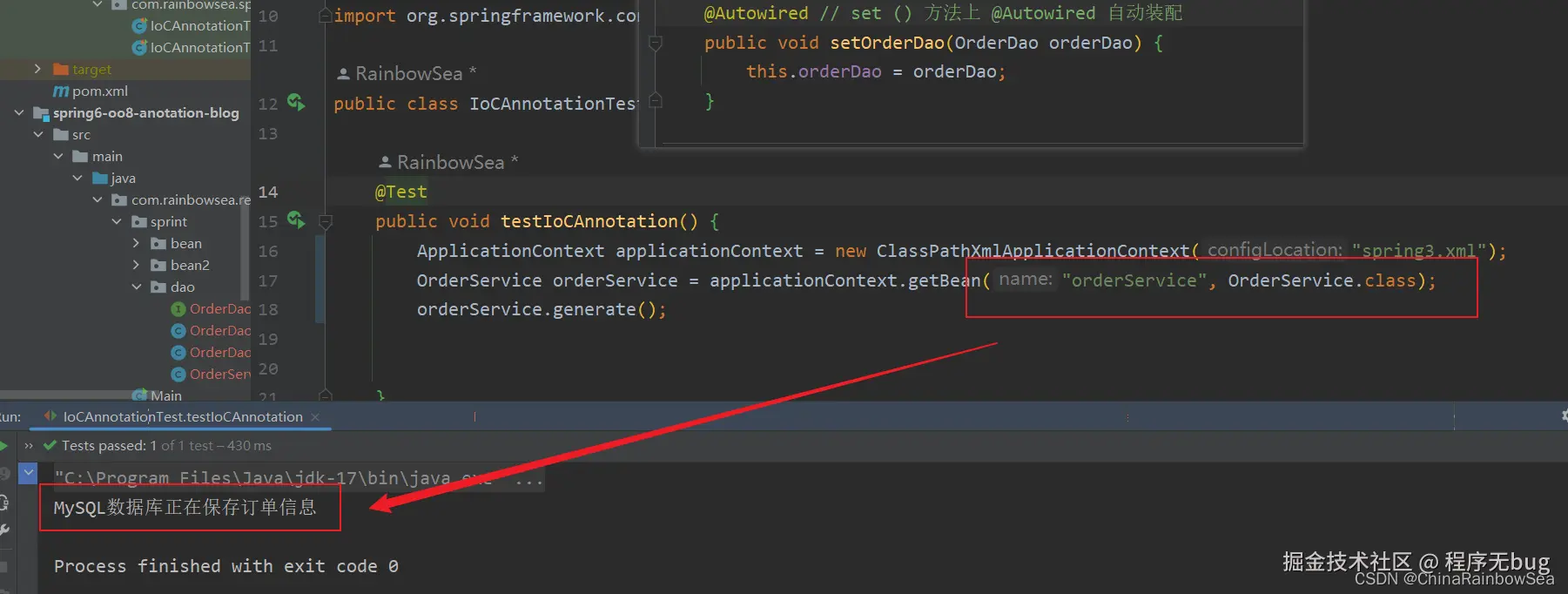Click the green Rerun arrow in the Run panel
Screen dimensions: 1568x594
(3, 445)
